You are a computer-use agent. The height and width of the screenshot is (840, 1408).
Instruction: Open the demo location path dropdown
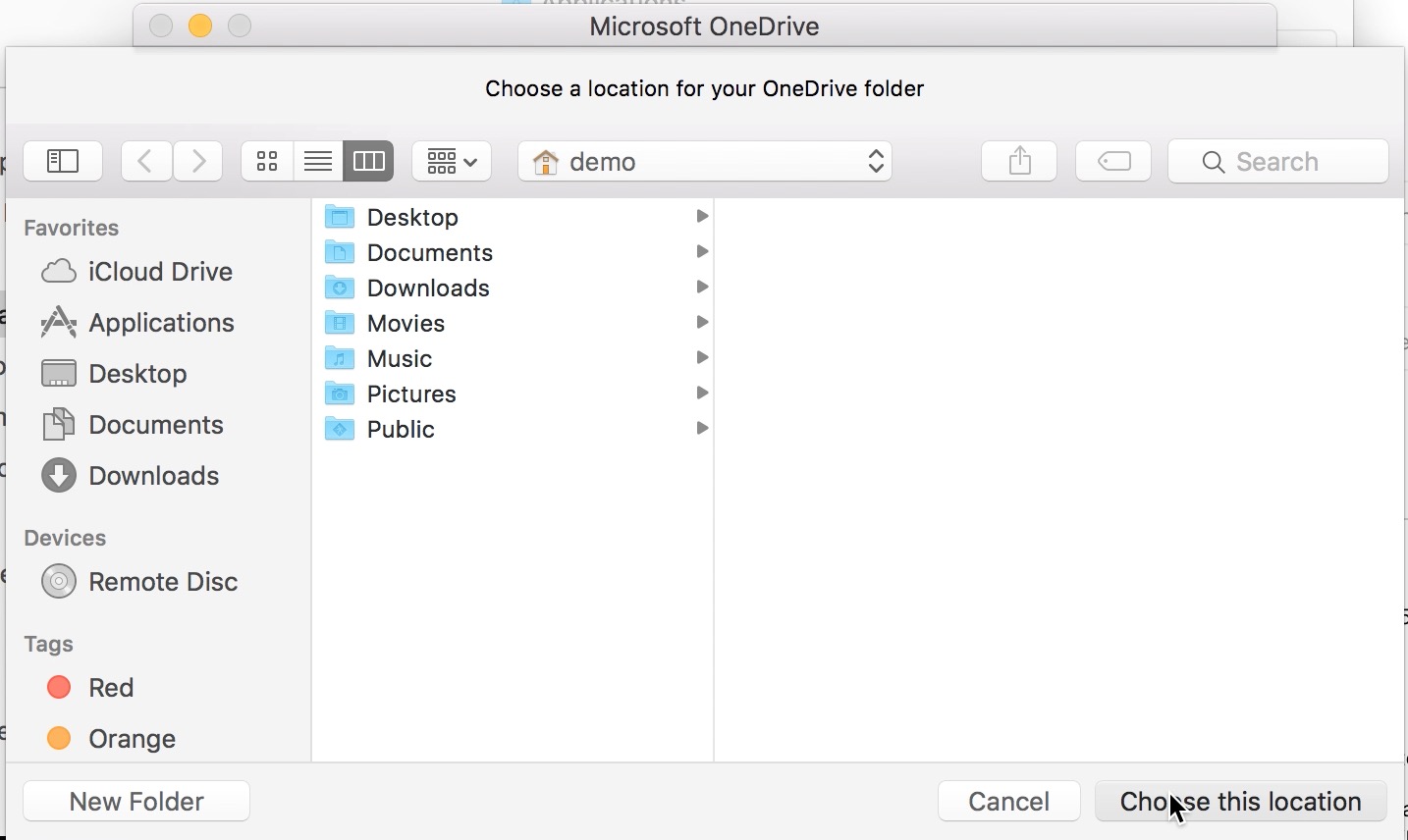[704, 161]
